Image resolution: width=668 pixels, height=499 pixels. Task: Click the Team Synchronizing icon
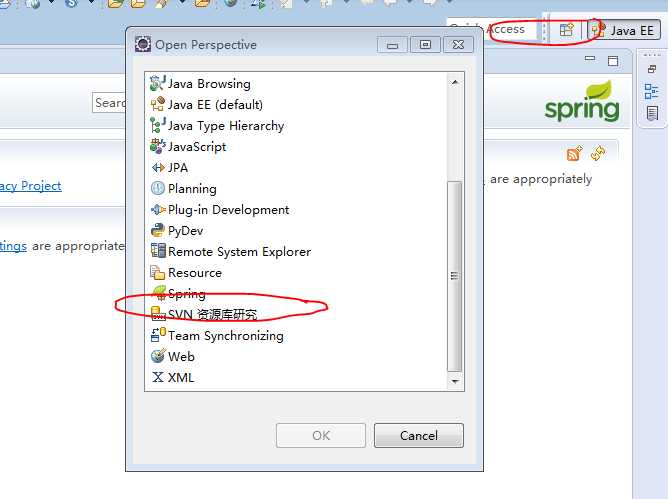click(x=158, y=335)
